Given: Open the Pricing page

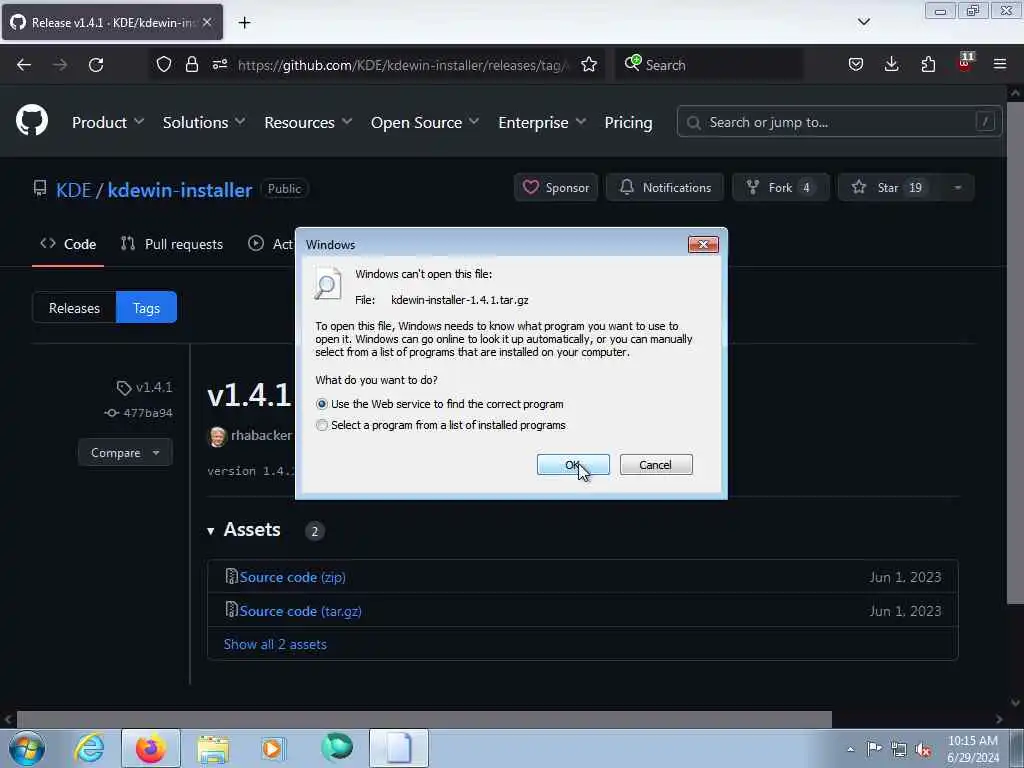Looking at the screenshot, I should [x=628, y=122].
